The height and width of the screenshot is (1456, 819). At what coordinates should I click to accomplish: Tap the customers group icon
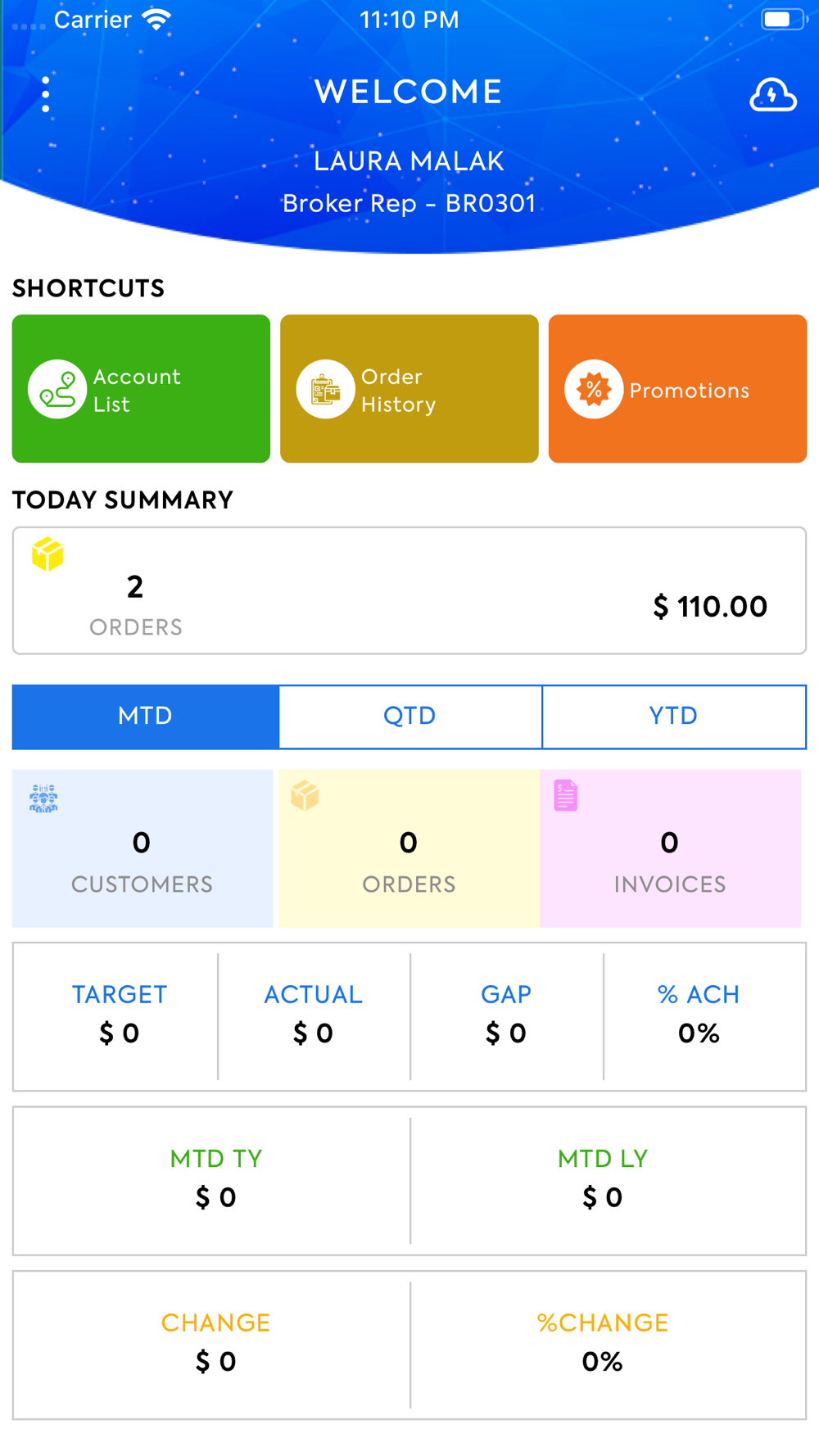click(43, 798)
